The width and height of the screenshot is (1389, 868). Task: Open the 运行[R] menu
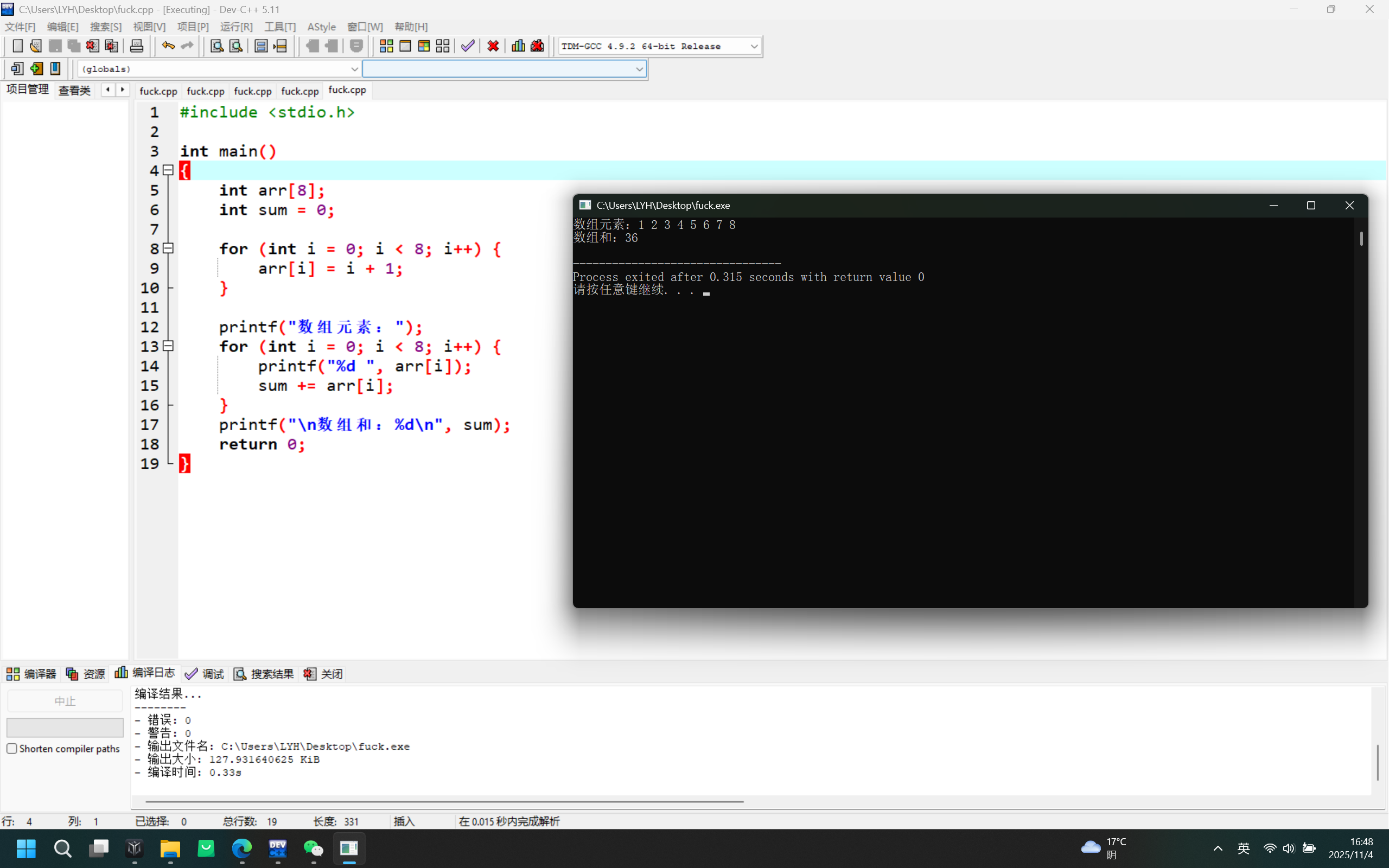236,27
